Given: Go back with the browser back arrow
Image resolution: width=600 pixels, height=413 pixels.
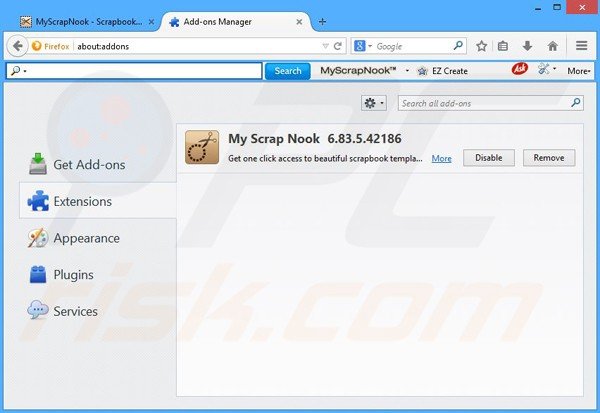Looking at the screenshot, I should (x=17, y=46).
